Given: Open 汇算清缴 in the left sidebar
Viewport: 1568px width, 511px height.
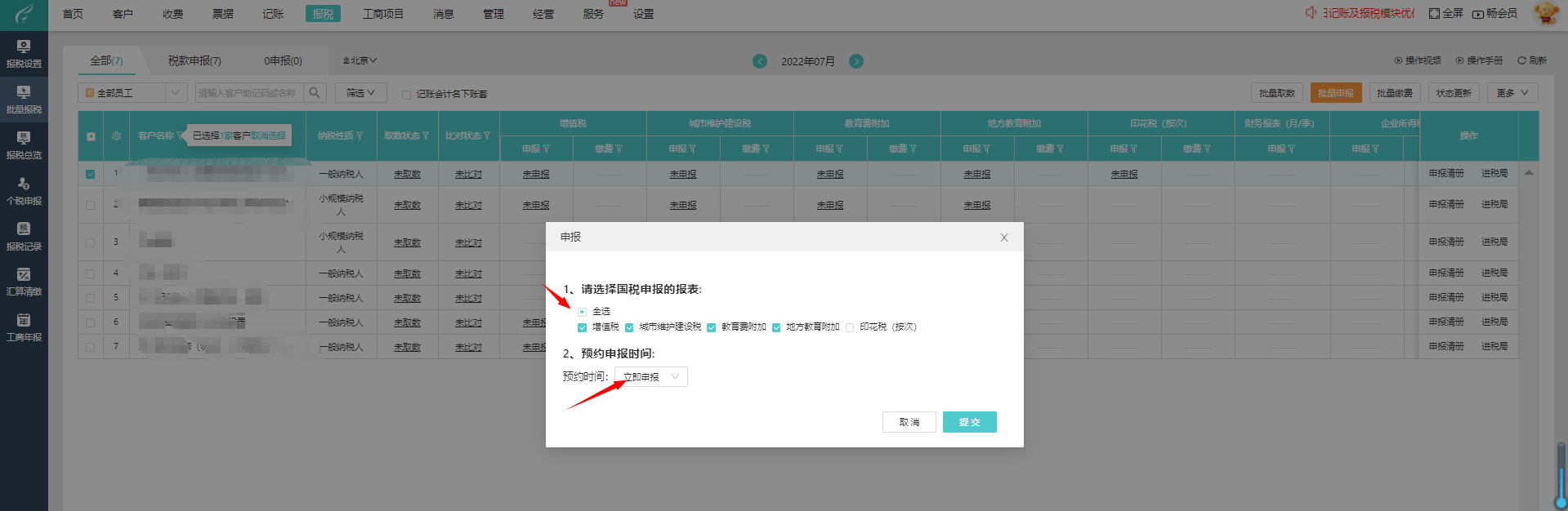Looking at the screenshot, I should coord(24,282).
